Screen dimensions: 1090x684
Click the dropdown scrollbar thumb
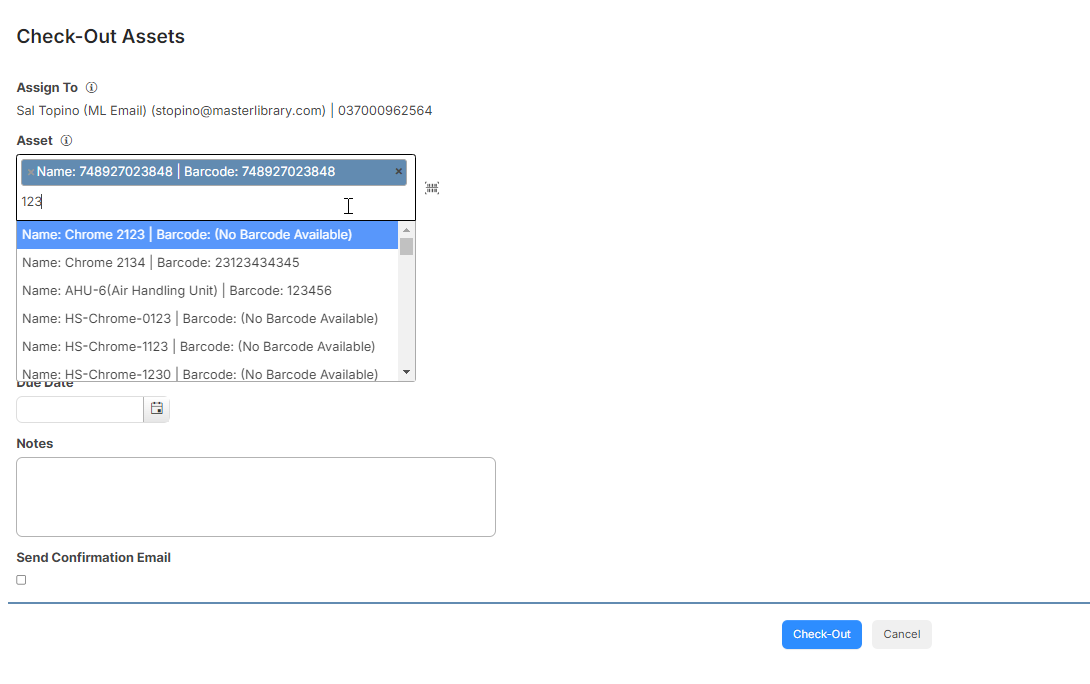pyautogui.click(x=407, y=247)
